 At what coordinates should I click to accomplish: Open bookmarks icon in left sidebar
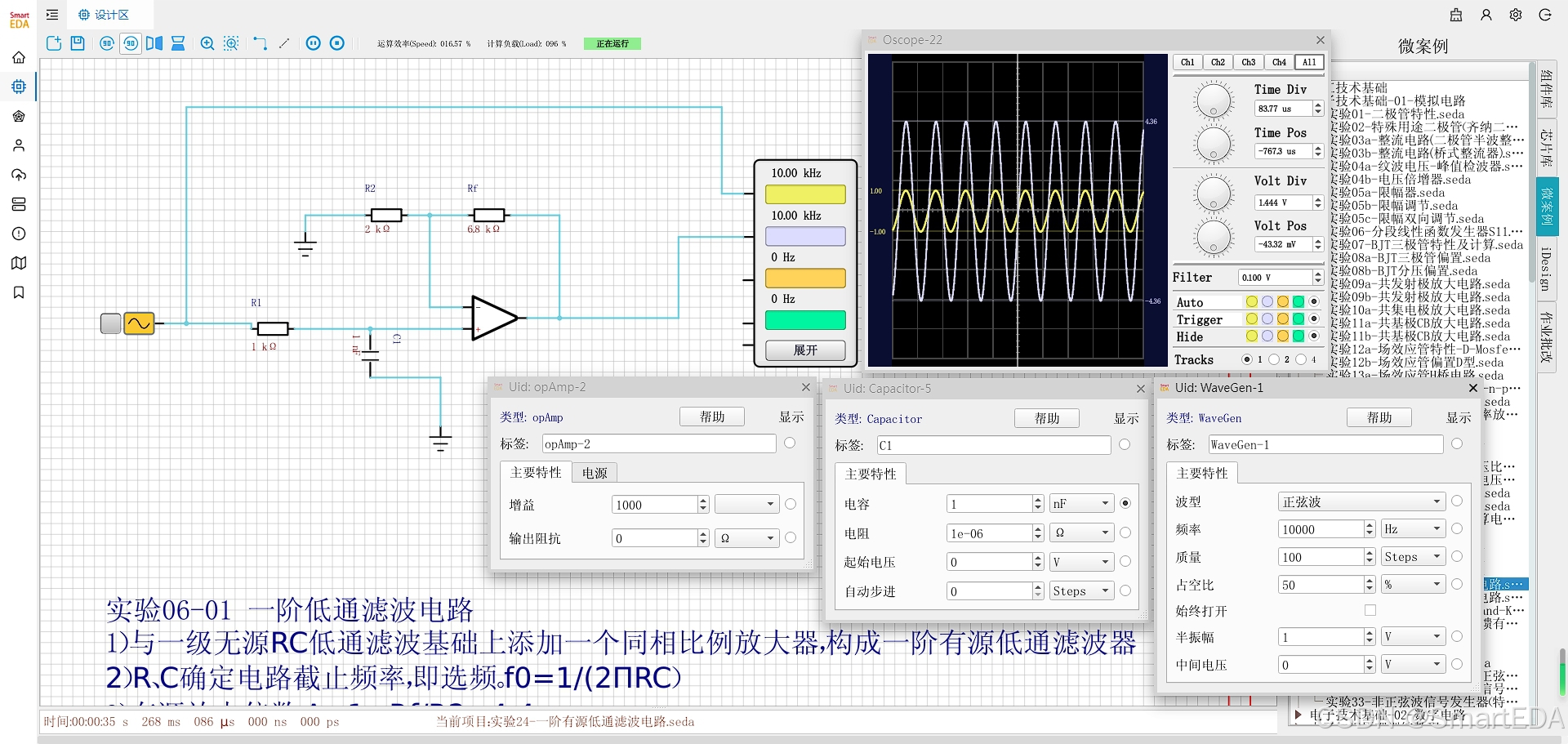point(19,292)
